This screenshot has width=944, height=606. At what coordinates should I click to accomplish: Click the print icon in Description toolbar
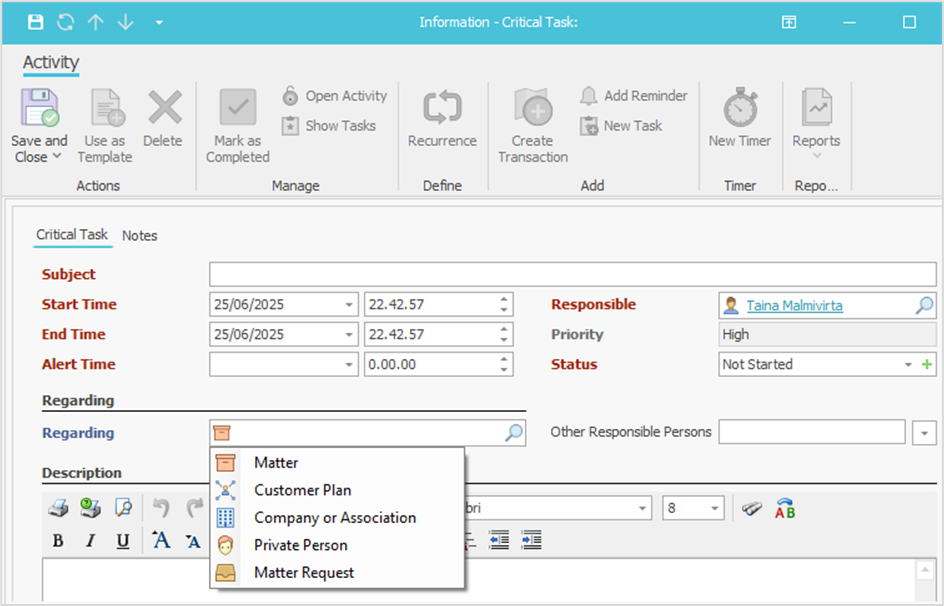pos(58,508)
